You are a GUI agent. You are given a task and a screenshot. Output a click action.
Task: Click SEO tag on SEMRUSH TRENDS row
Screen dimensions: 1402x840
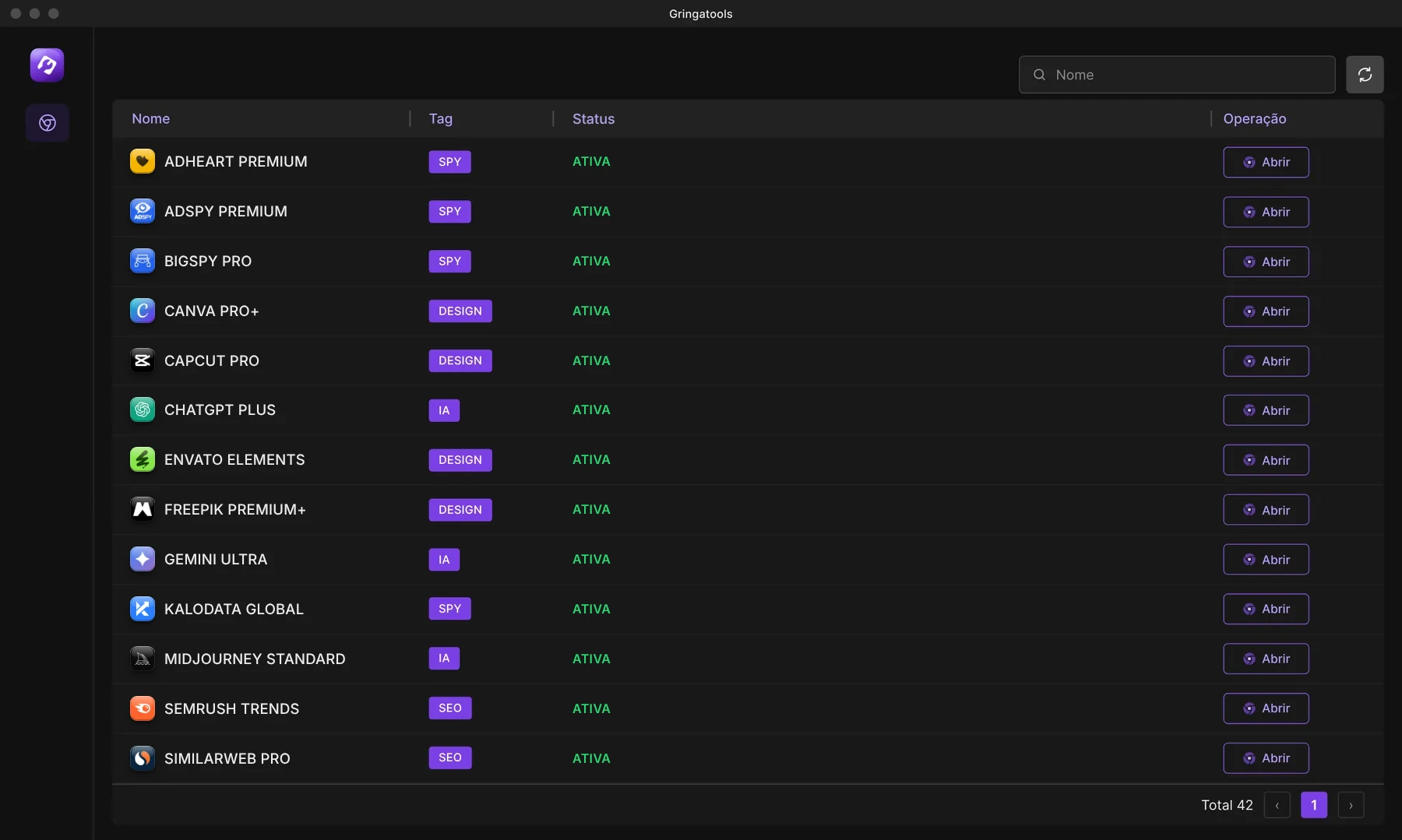(450, 708)
